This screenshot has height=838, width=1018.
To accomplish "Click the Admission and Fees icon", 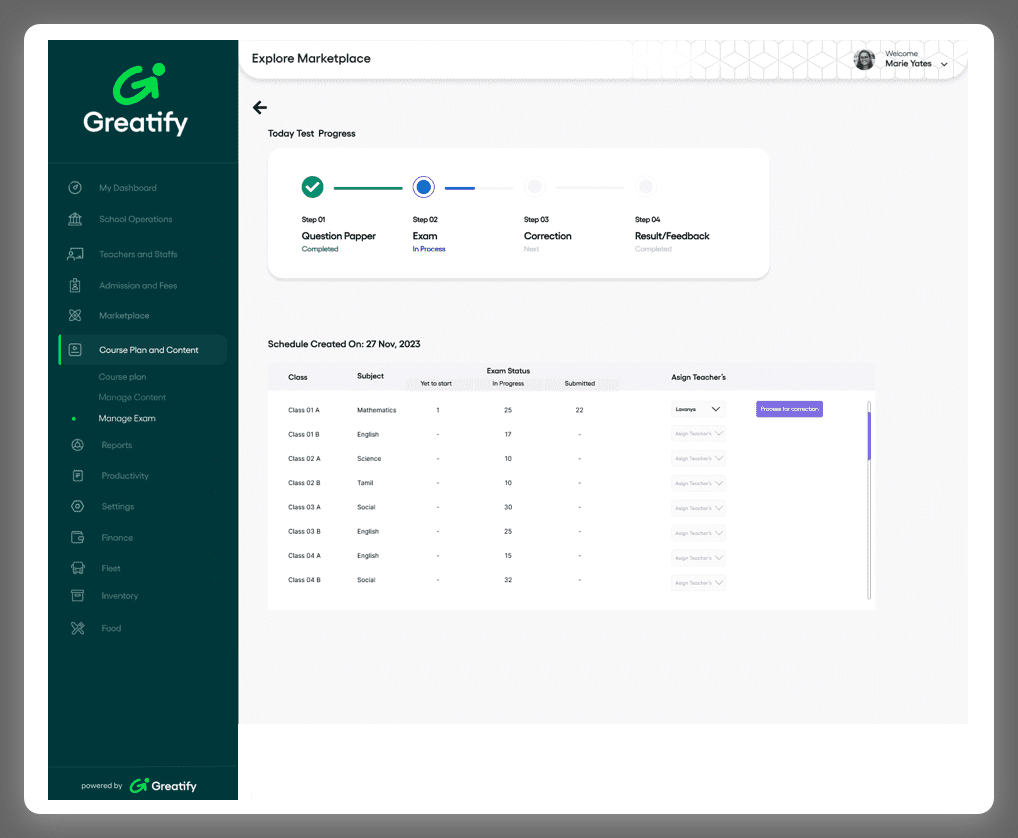I will click(x=75, y=285).
